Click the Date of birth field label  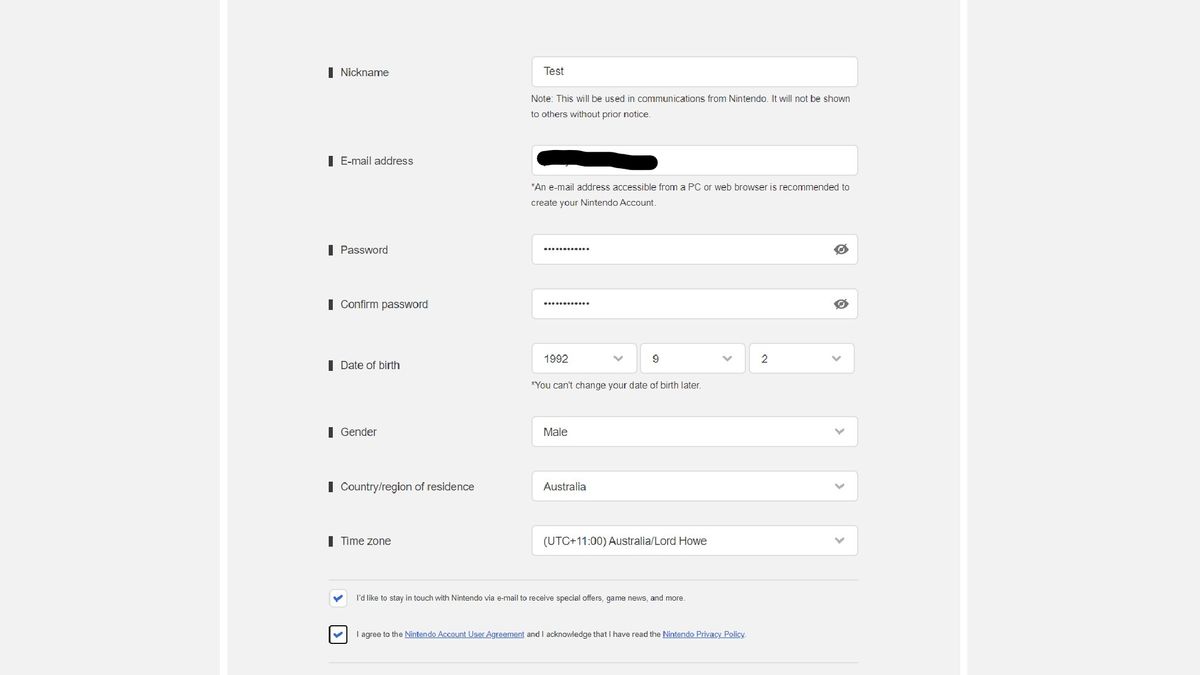[x=370, y=365]
